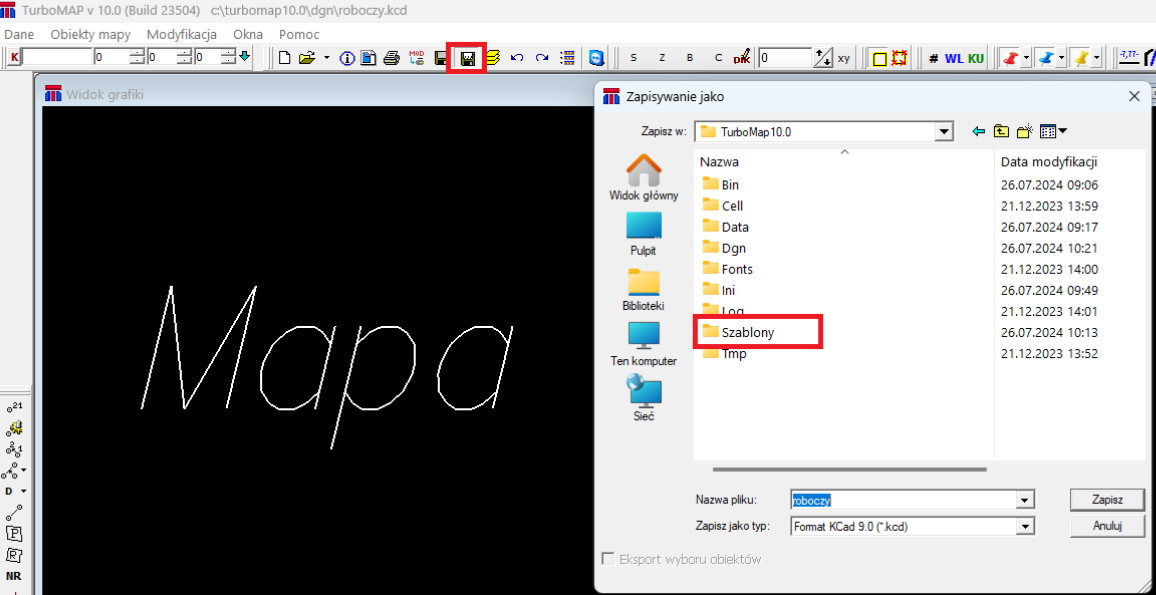The image size is (1156, 595).
Task: Click the horizontal scrollbar in file list
Action: 849,469
